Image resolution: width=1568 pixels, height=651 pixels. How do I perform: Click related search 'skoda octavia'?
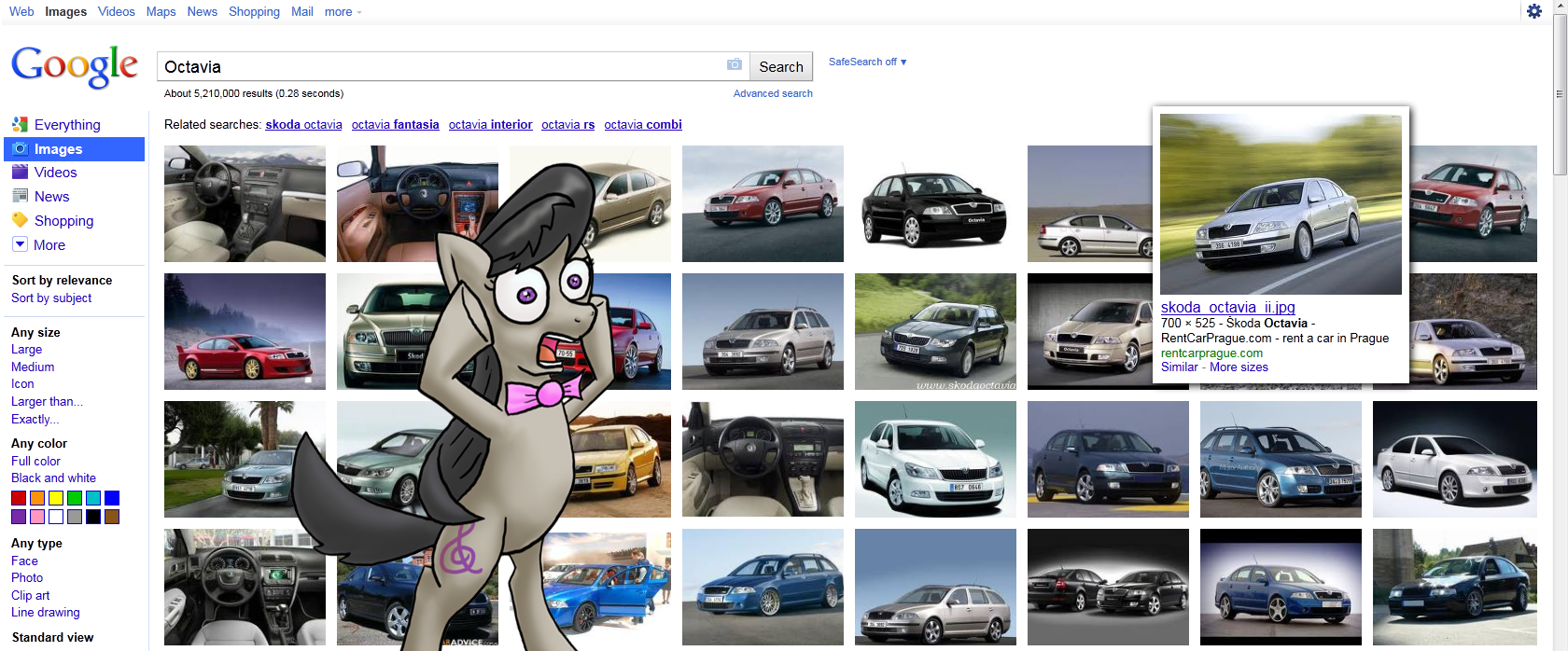click(303, 124)
